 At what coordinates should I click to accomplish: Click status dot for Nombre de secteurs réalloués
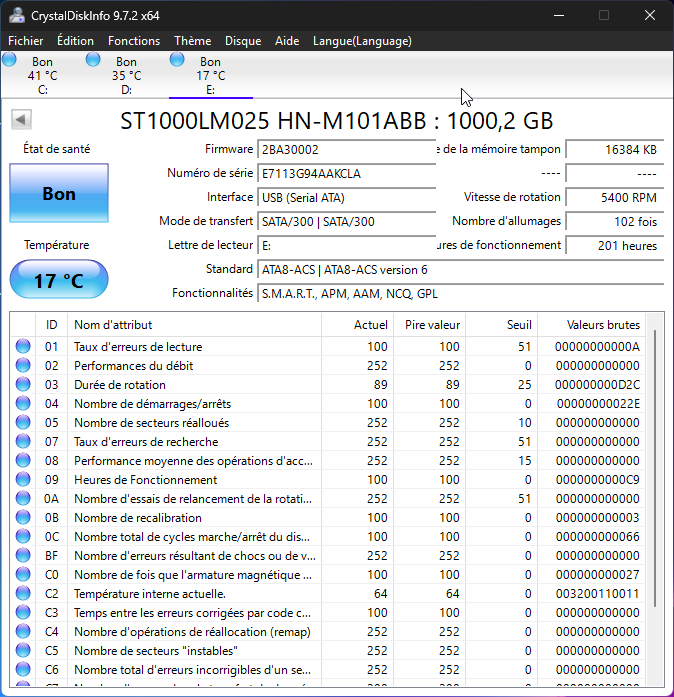(x=23, y=422)
